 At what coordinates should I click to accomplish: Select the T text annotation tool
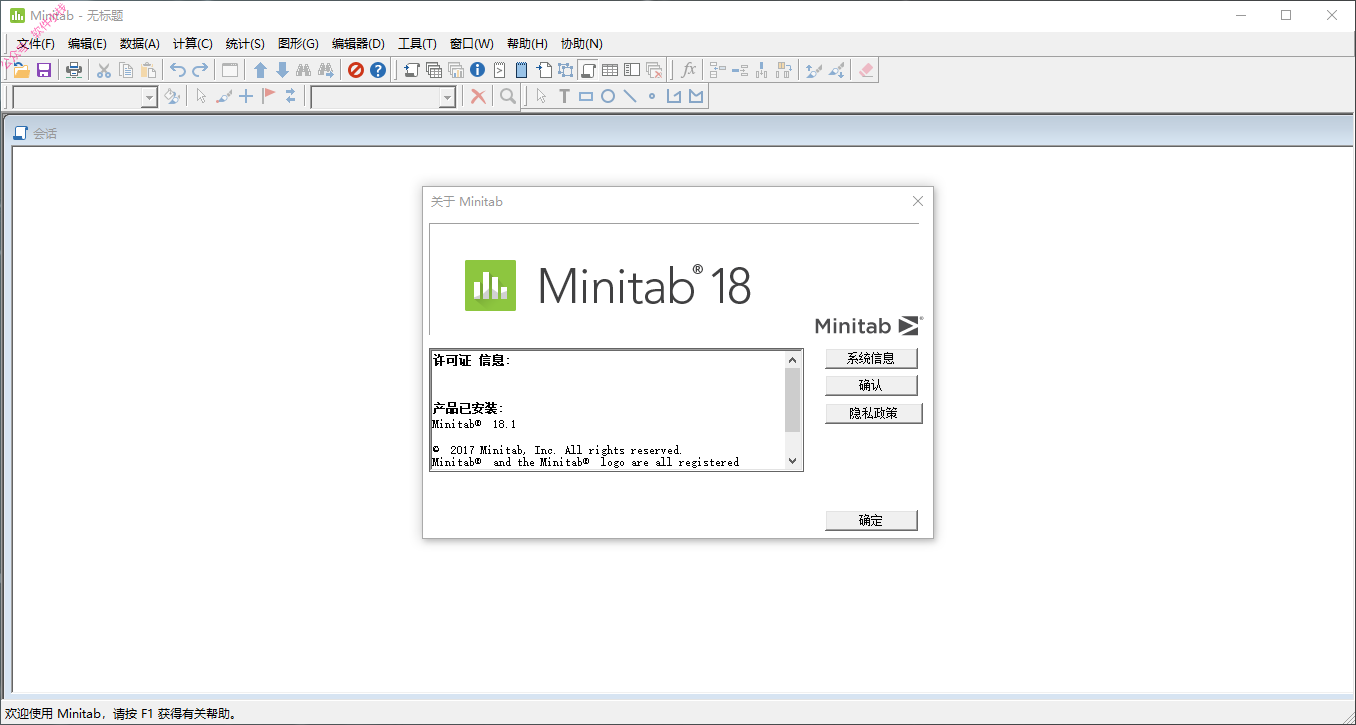[564, 96]
